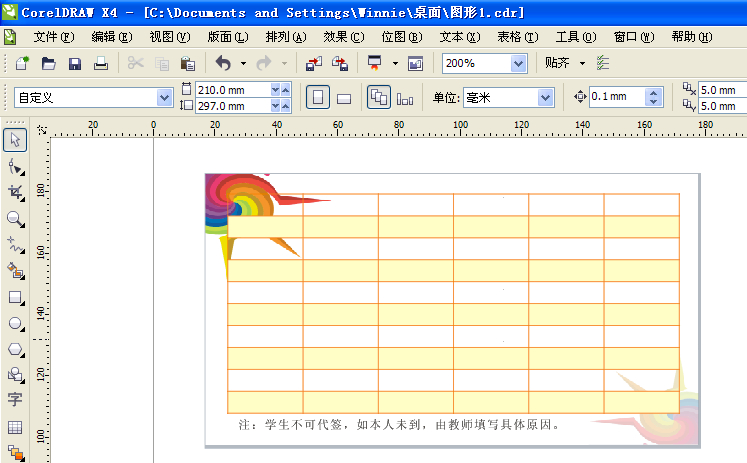The image size is (747, 463).
Task: Open the snap Options icon
Action: (603, 63)
